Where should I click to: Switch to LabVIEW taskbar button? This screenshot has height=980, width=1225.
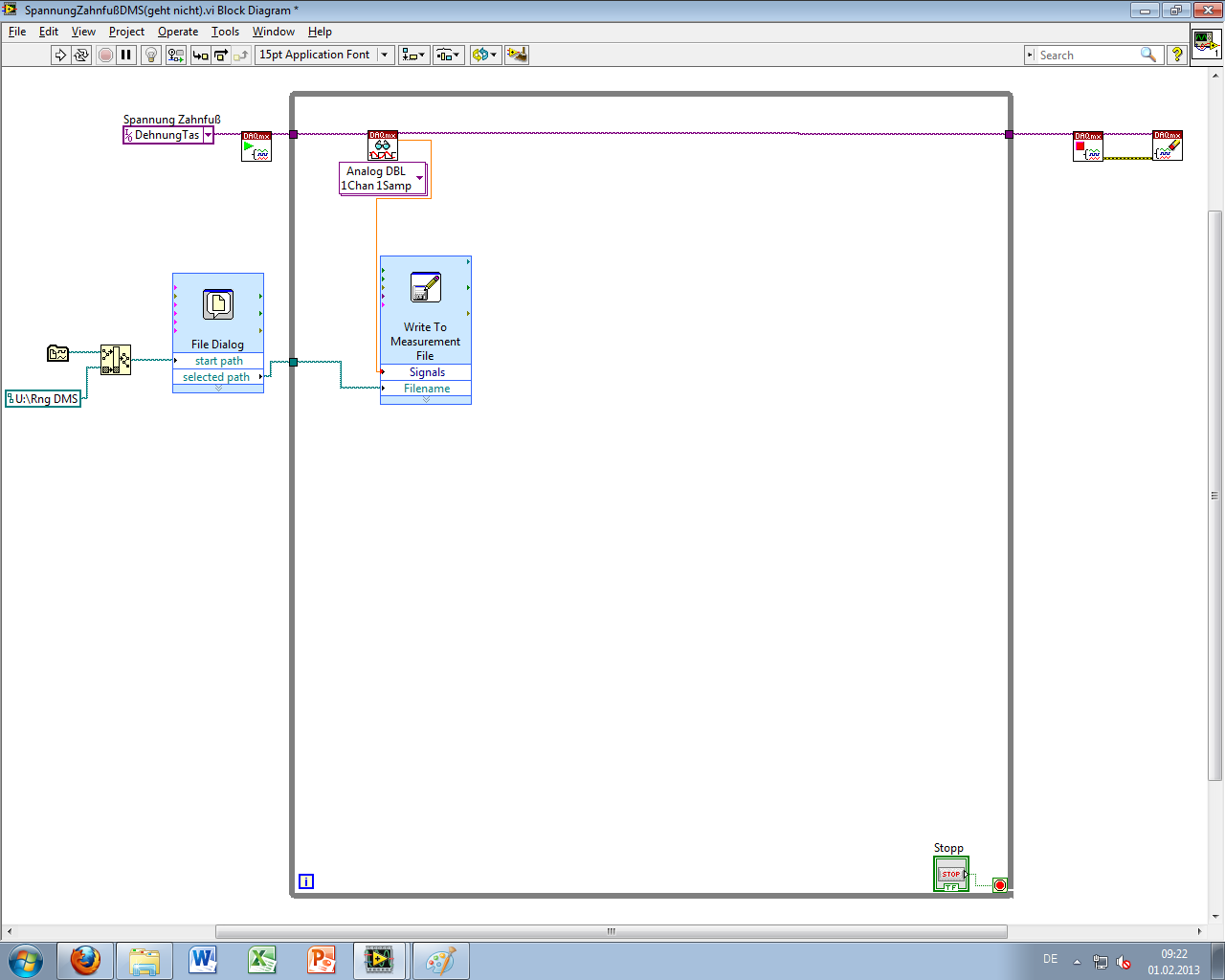pos(380,961)
